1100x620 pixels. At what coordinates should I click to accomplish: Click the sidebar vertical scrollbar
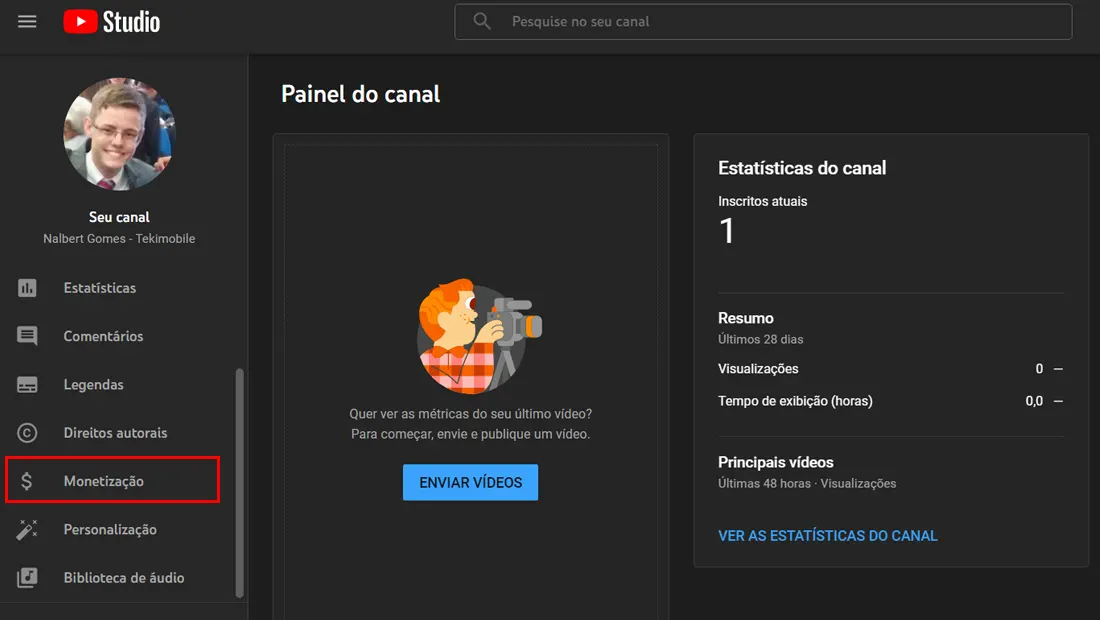coord(239,483)
